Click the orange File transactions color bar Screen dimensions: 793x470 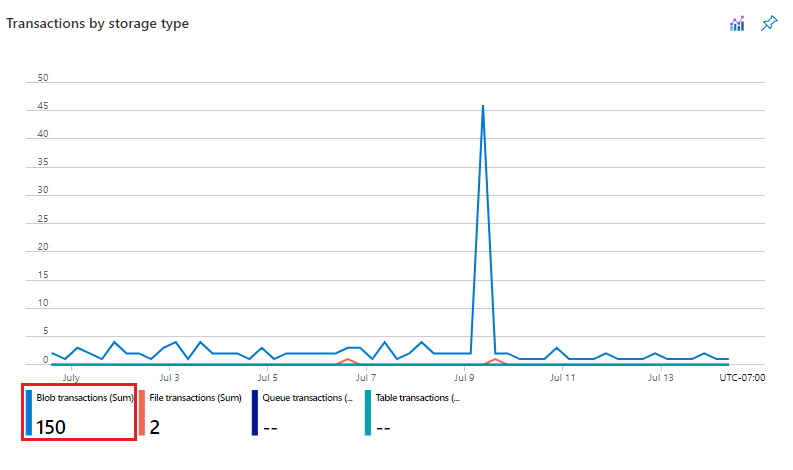(142, 413)
